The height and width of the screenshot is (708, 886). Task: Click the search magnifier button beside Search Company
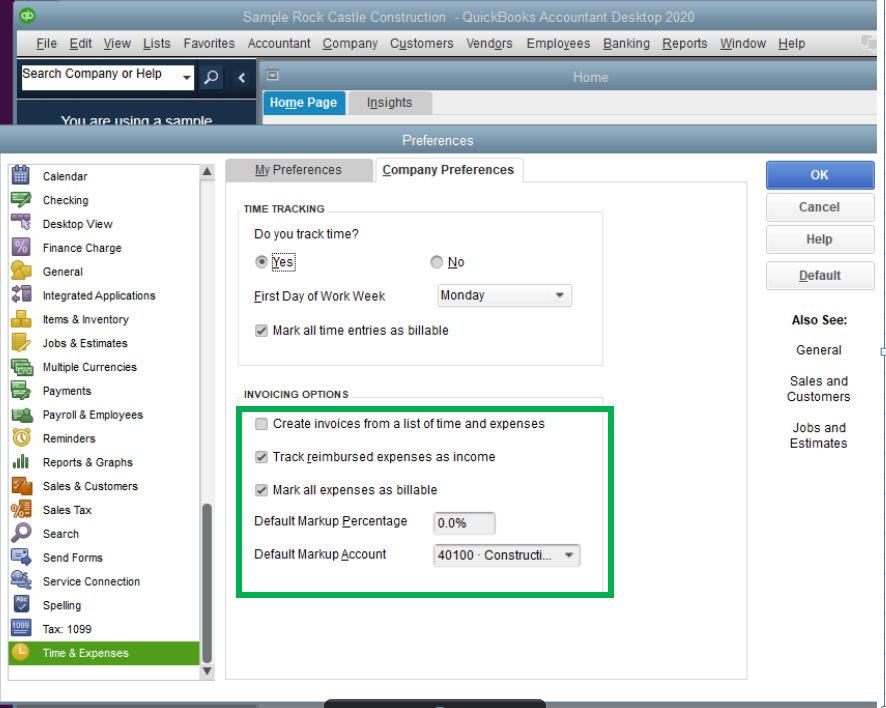pos(211,77)
